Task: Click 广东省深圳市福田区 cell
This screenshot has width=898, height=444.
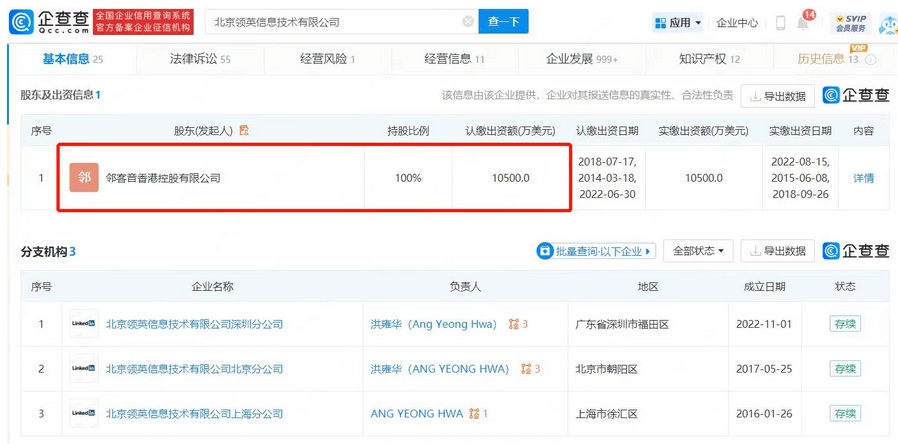Action: [622, 324]
